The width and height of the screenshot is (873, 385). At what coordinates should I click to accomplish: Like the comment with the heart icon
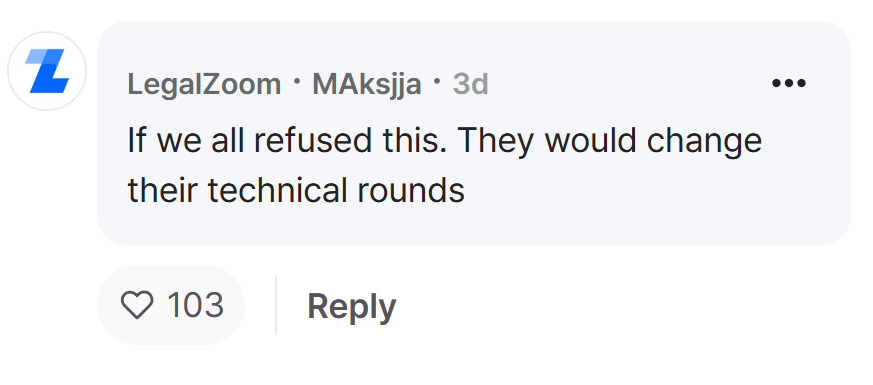tap(137, 305)
